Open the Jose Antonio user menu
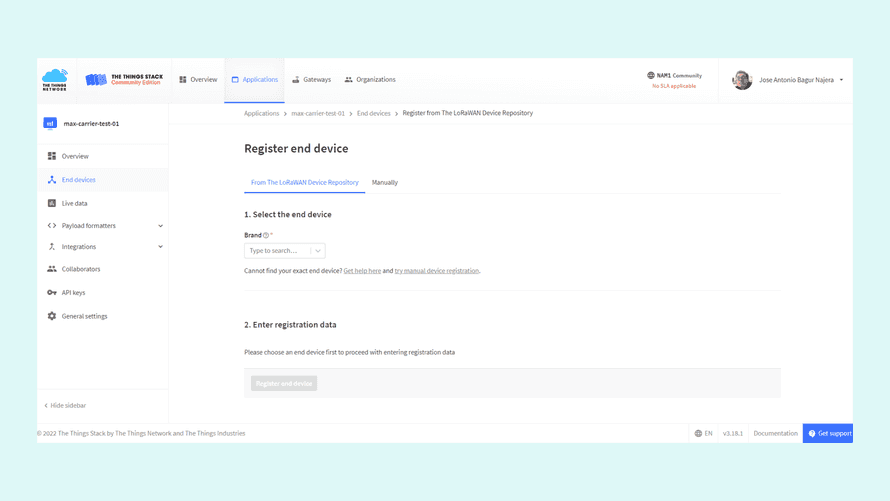 800,80
